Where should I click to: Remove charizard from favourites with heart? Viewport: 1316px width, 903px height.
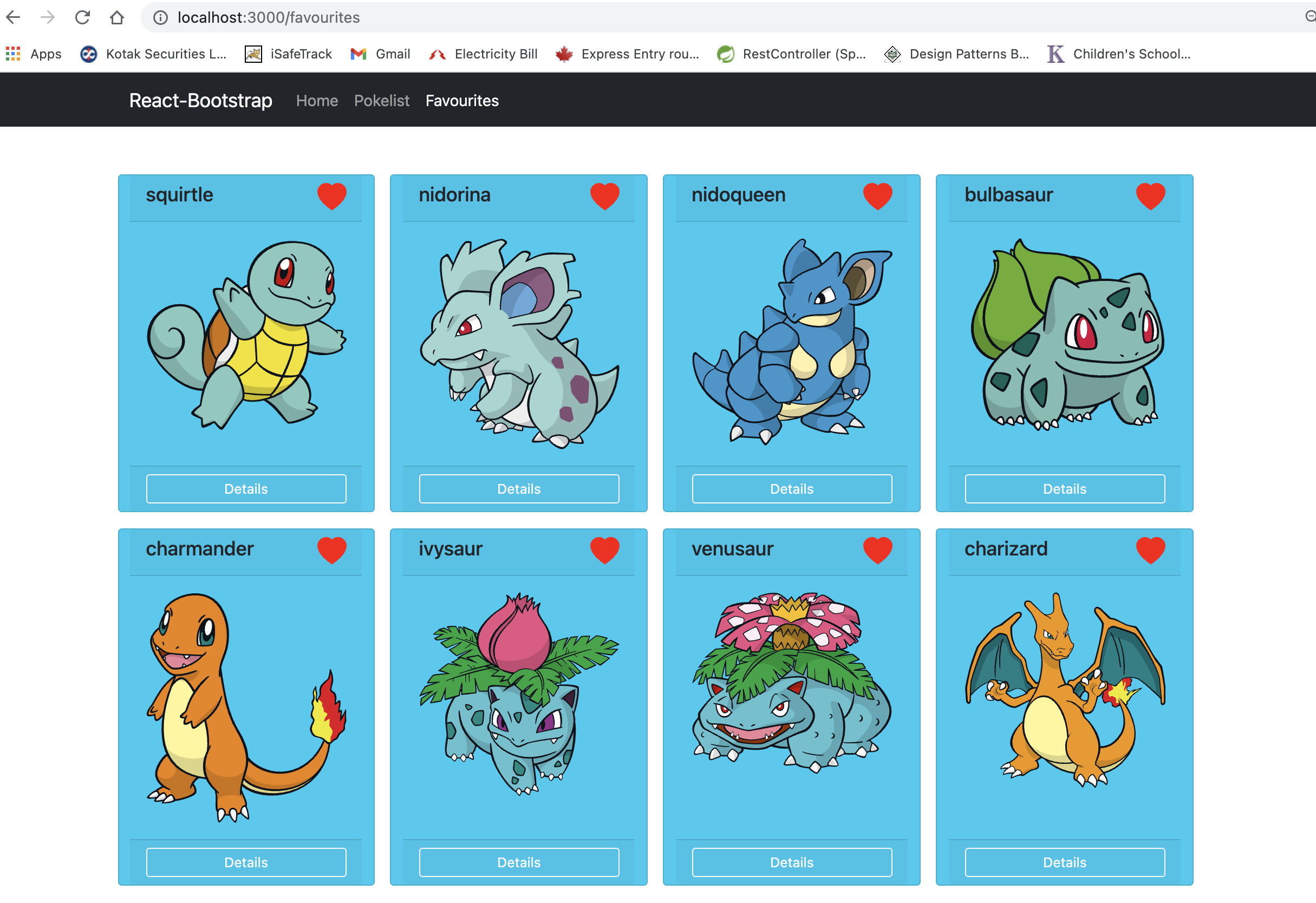click(1150, 549)
